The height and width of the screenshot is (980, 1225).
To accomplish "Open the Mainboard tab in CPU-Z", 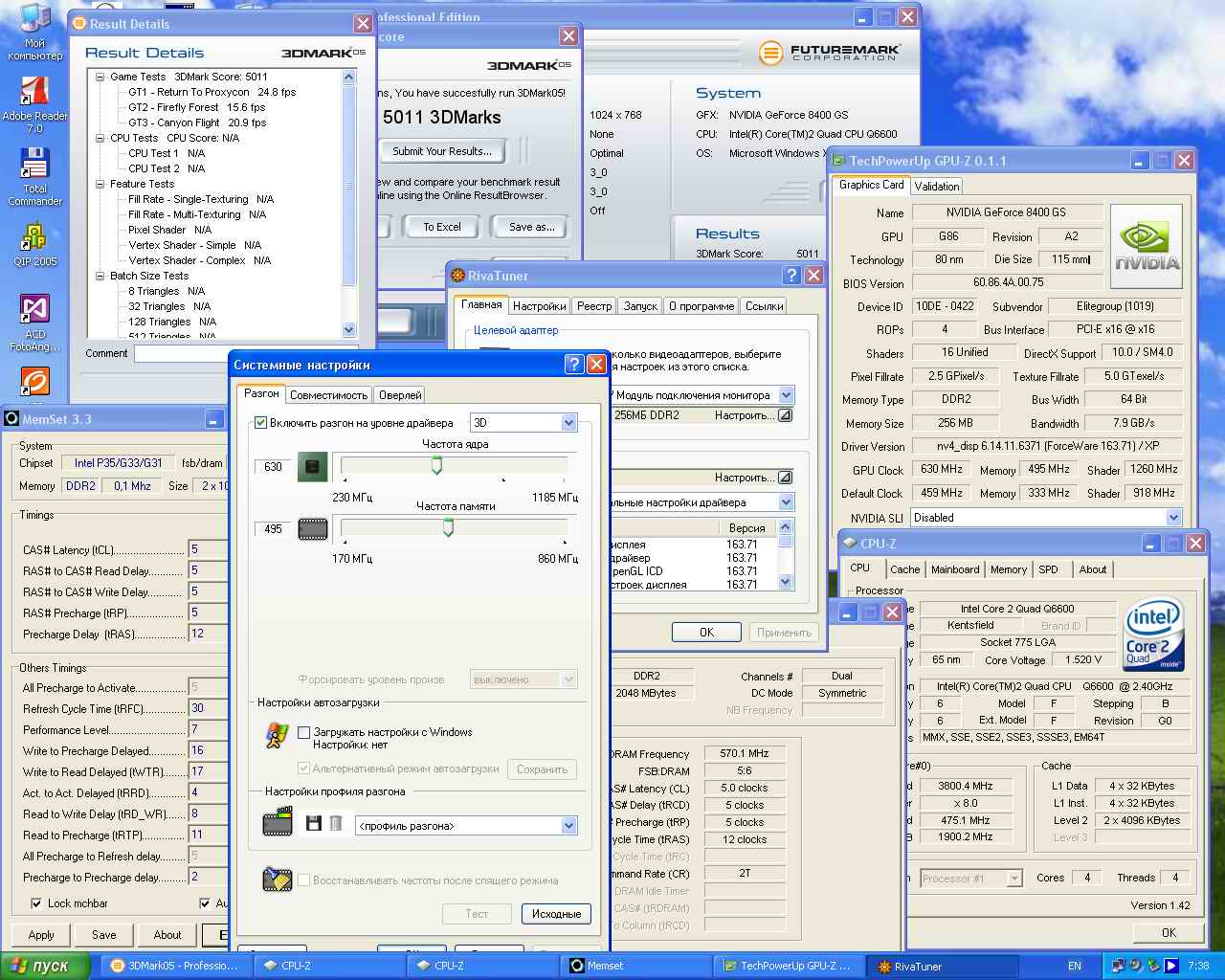I will (x=955, y=569).
